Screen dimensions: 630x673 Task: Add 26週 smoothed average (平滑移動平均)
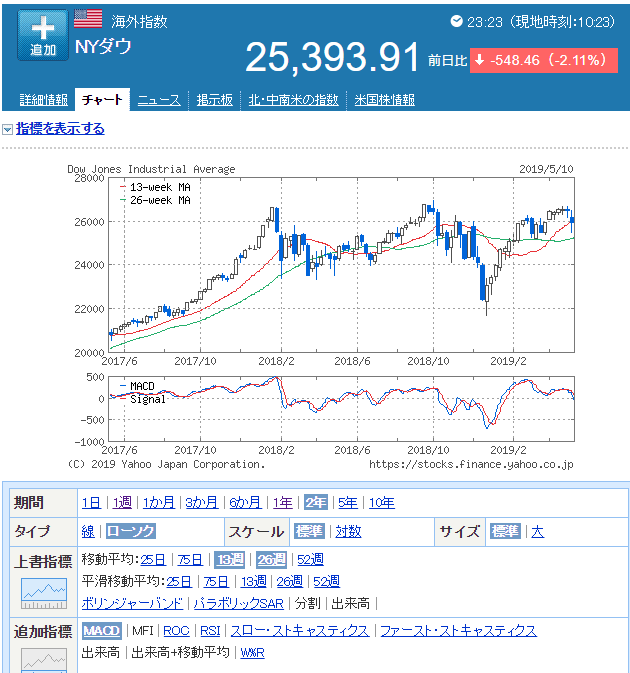coord(290,582)
